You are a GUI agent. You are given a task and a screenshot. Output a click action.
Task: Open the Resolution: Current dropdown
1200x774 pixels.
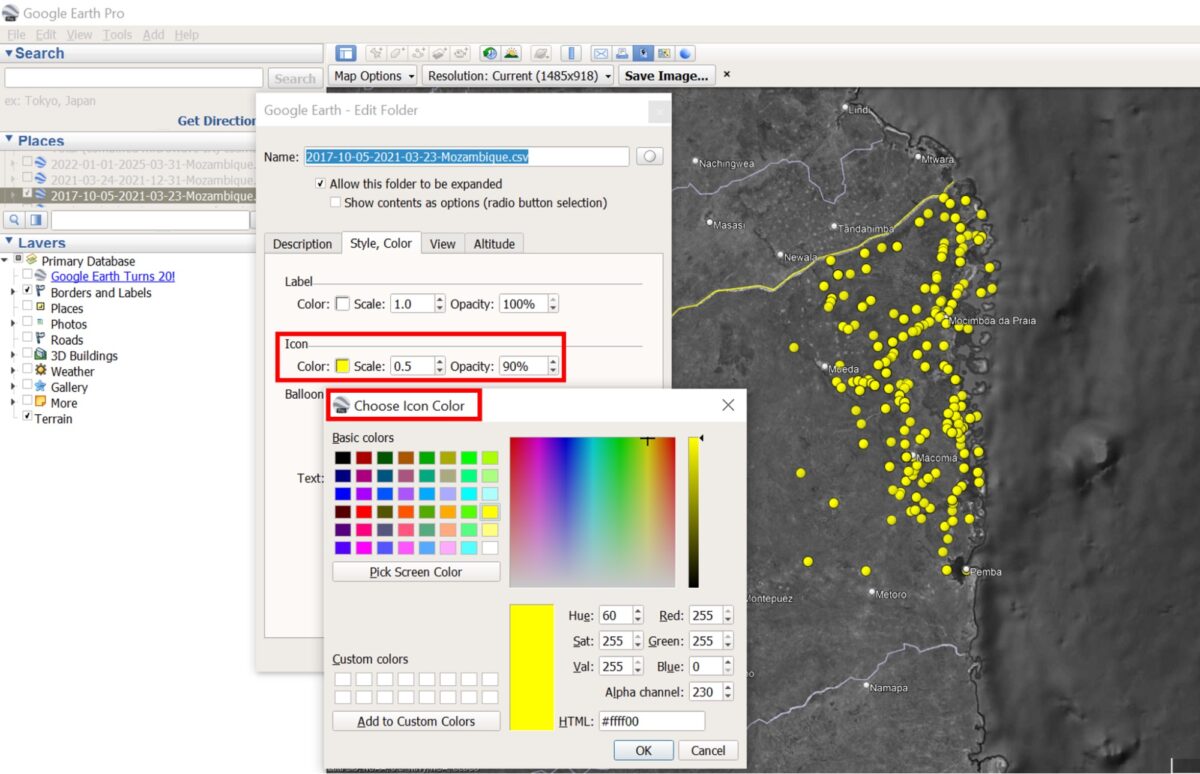(x=519, y=75)
